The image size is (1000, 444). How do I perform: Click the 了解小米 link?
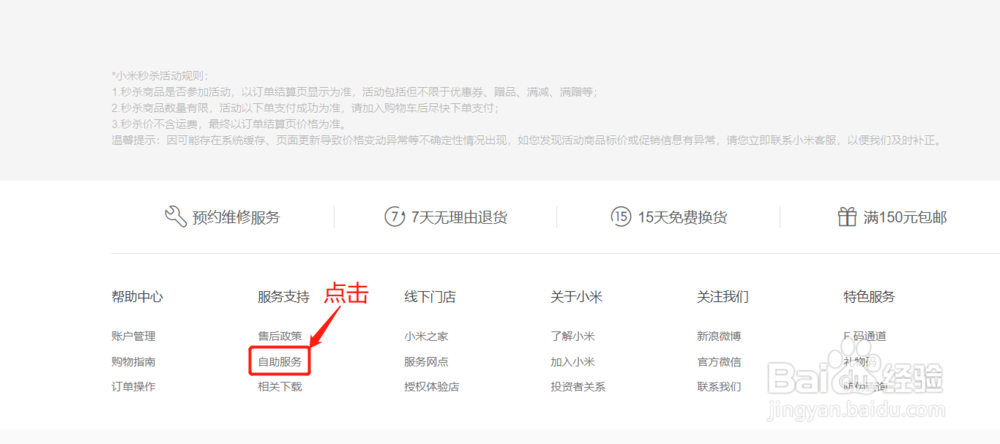[x=573, y=336]
